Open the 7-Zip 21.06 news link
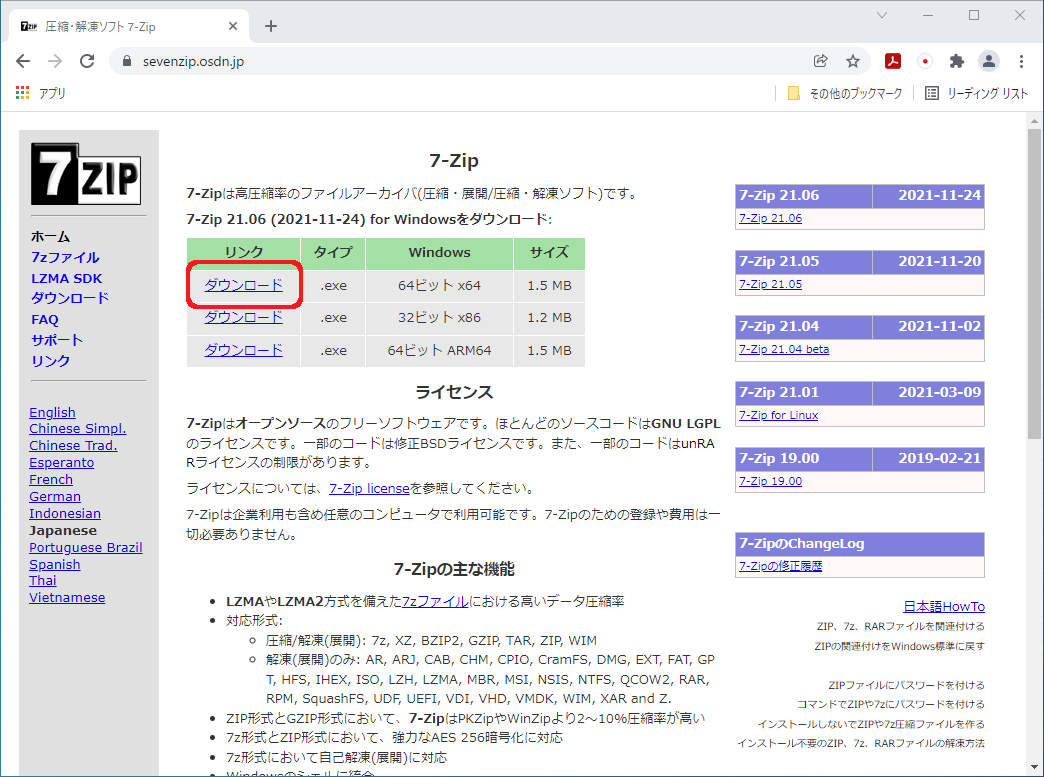 (x=770, y=218)
